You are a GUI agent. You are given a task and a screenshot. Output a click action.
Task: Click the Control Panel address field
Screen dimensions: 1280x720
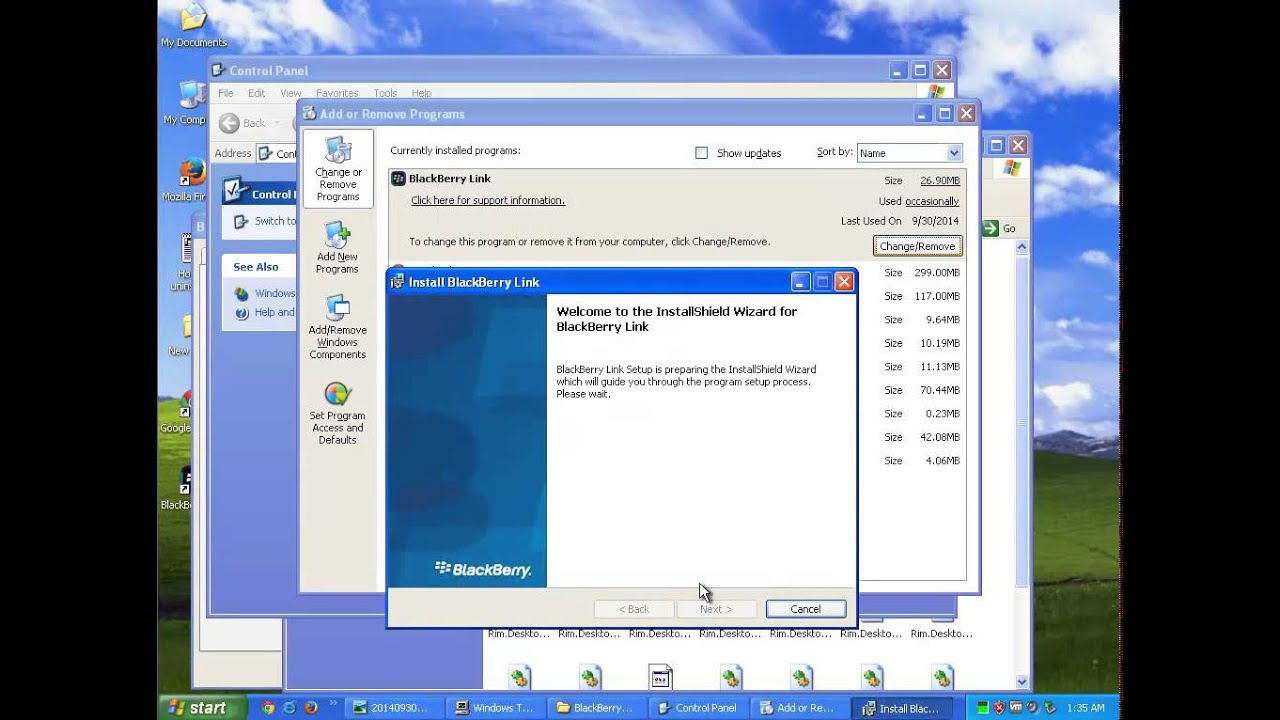tap(277, 153)
